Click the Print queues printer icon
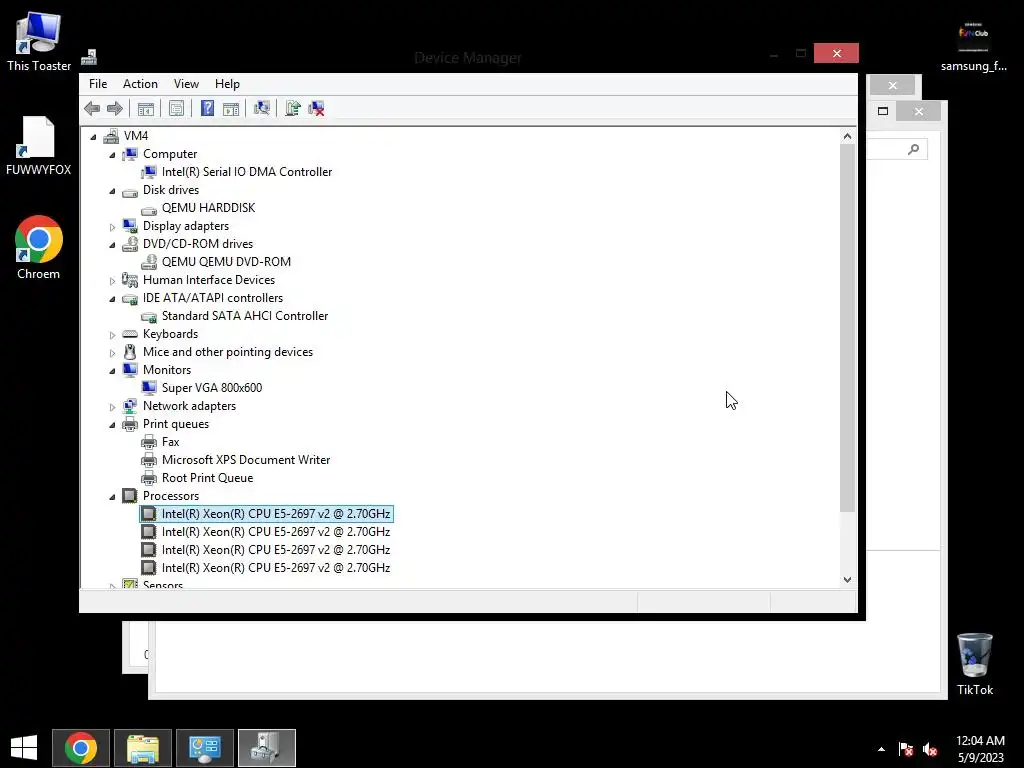The image size is (1024, 768). click(x=130, y=424)
